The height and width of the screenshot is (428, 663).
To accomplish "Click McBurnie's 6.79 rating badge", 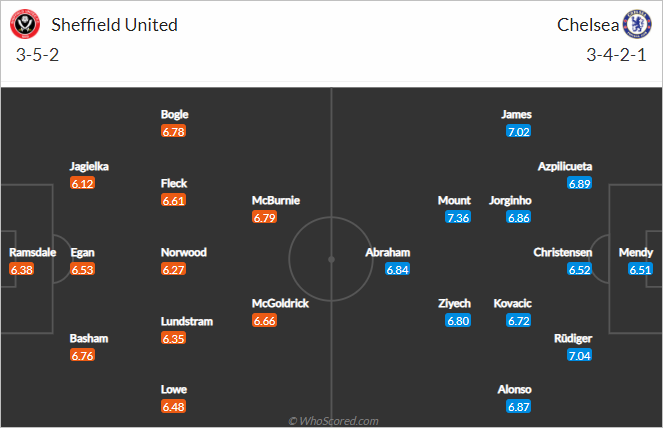I will coord(264,217).
